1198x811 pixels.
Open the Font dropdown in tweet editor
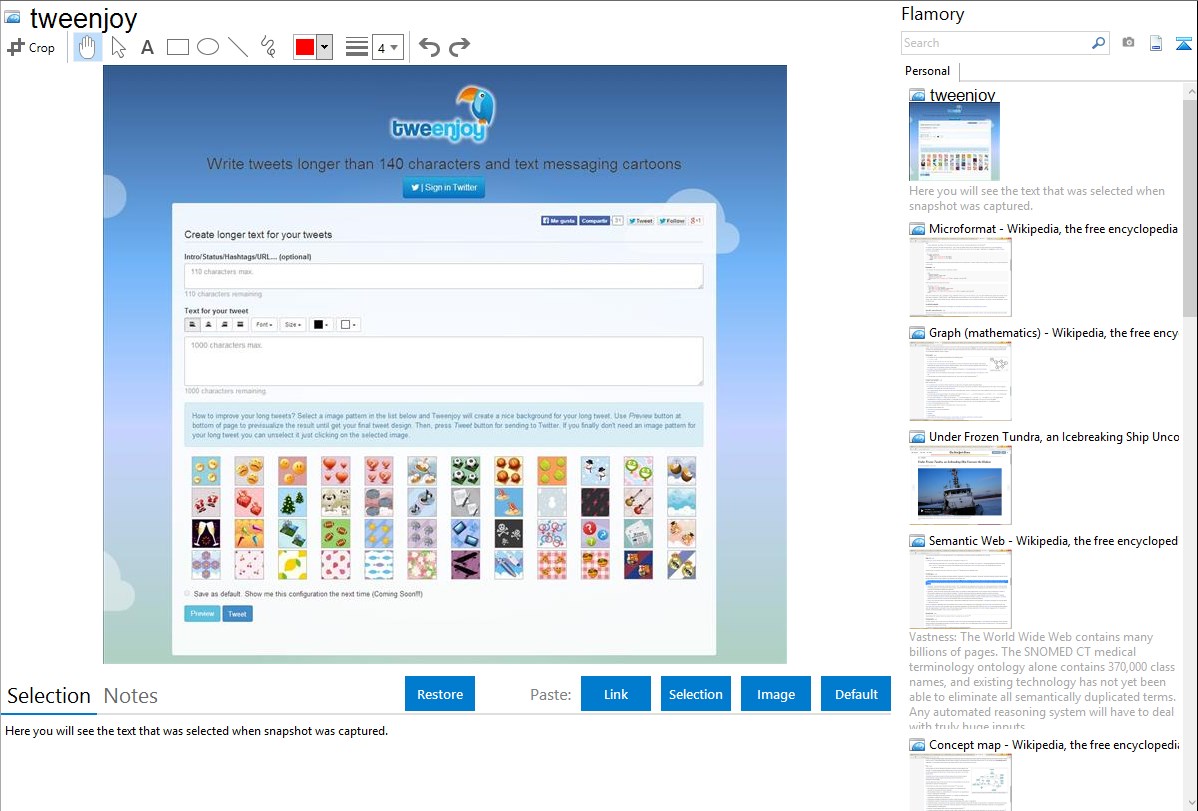coord(264,325)
